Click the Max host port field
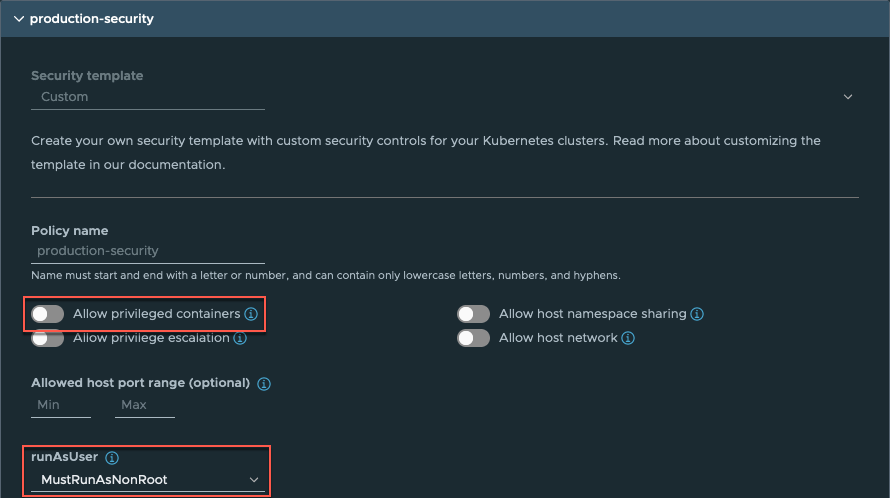The image size is (890, 498). pyautogui.click(x=145, y=405)
